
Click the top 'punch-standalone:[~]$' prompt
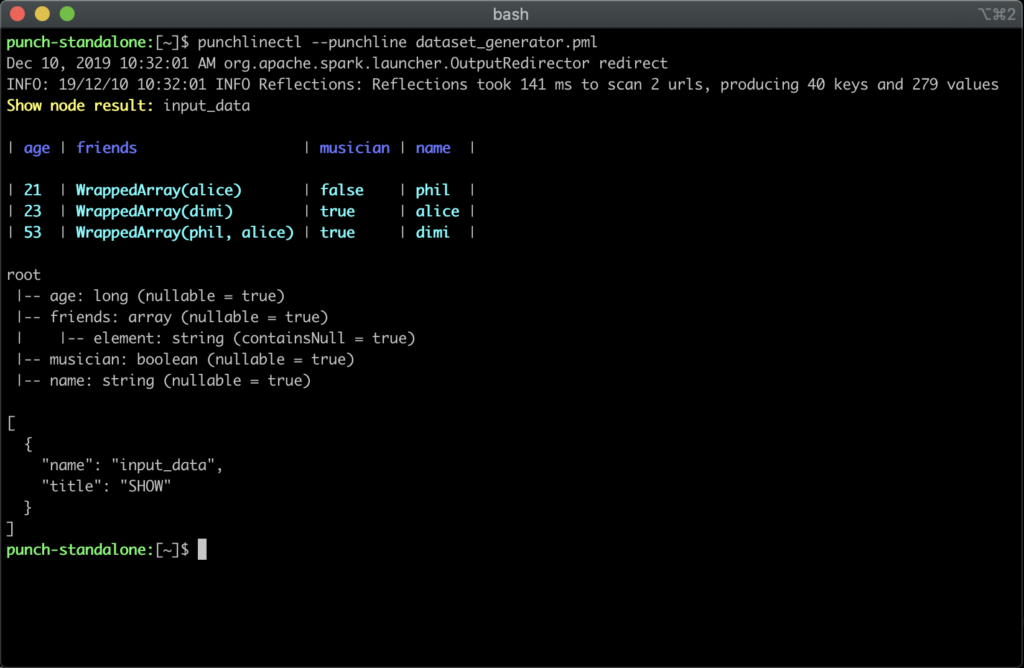[x=98, y=42]
